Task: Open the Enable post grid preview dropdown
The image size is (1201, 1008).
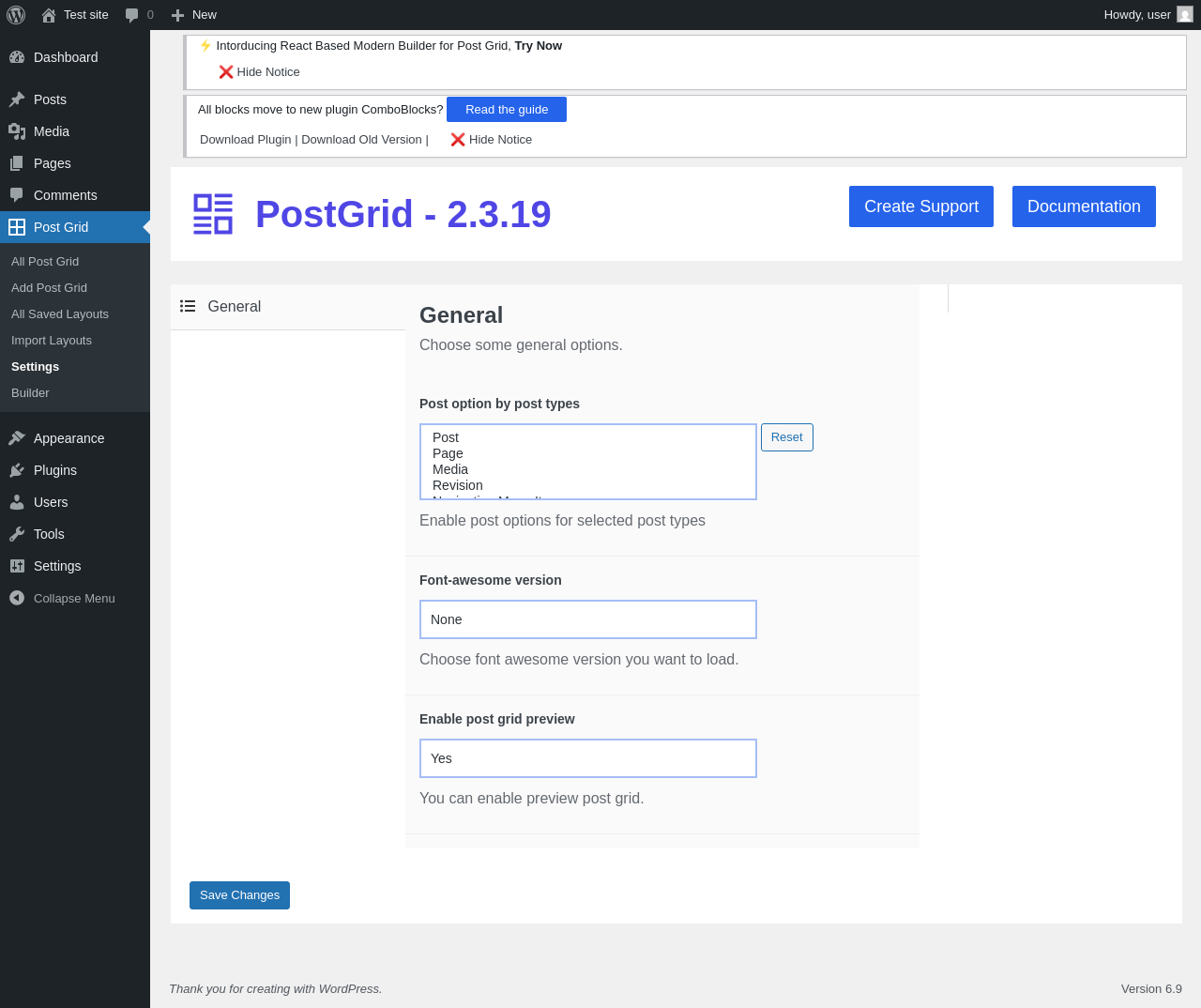Action: point(588,758)
